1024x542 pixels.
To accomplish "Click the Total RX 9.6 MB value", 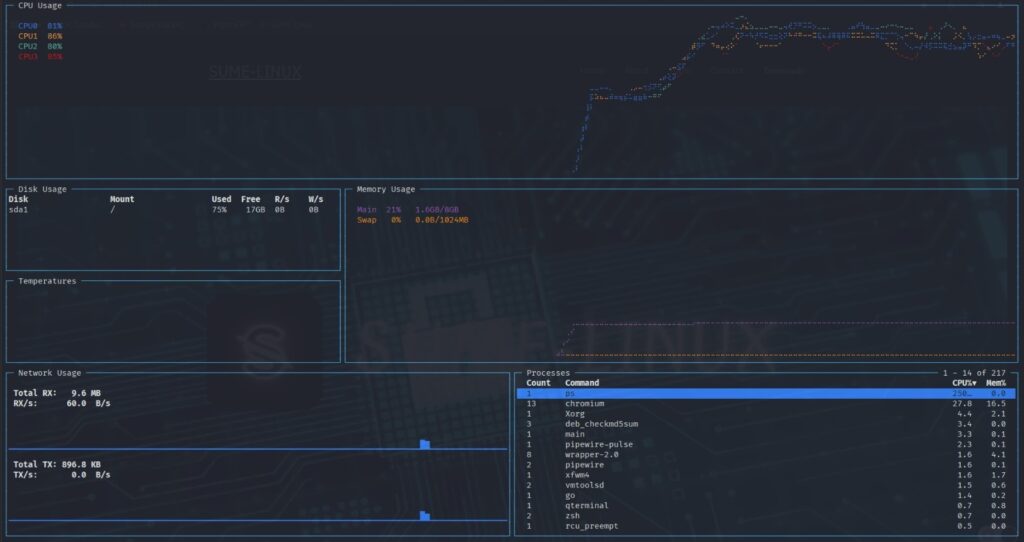I will click(86, 393).
